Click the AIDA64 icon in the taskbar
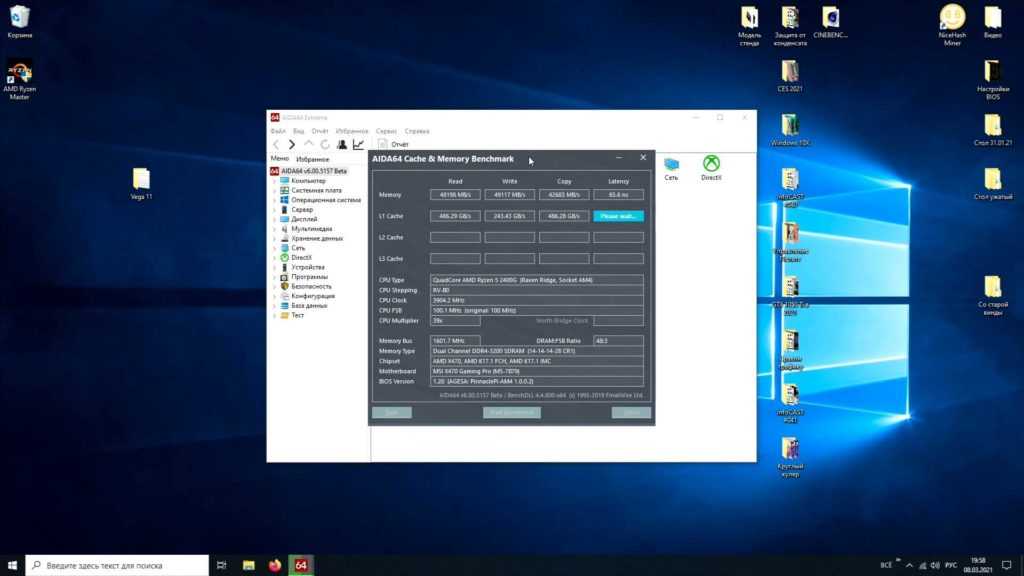 click(300, 565)
